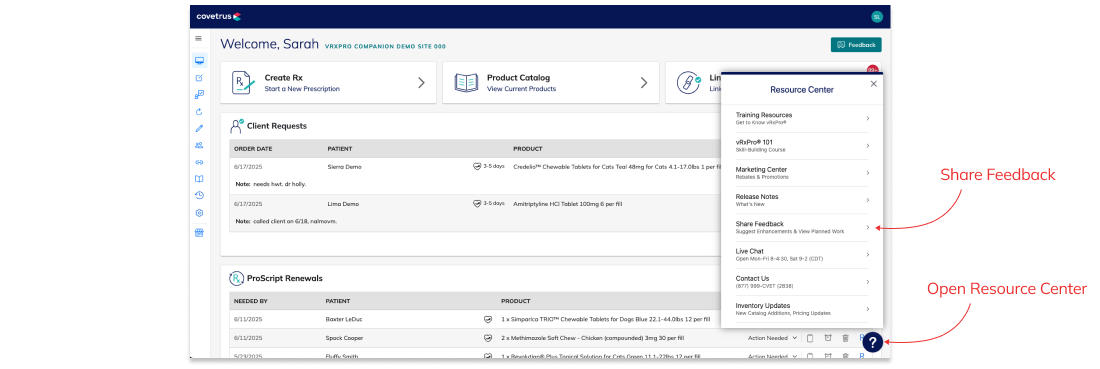Expand the Share Feedback entry chevron

[x=867, y=227]
